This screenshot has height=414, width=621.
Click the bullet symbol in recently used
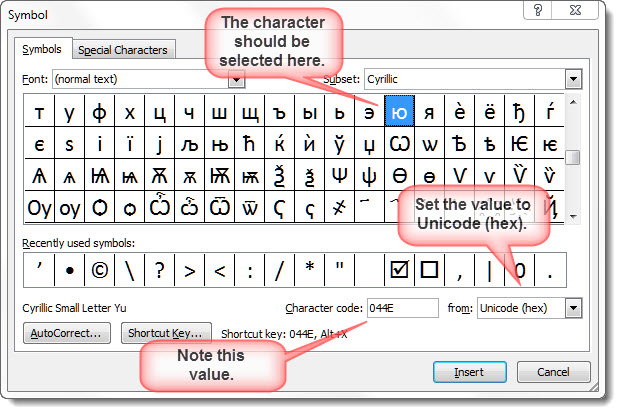[x=67, y=270]
